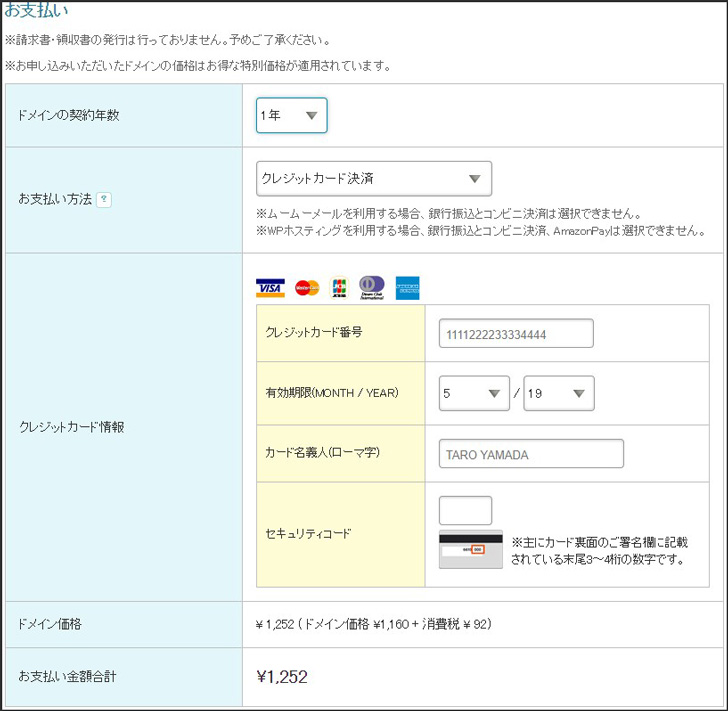Click the TARO YAMADA cardholder name field

(x=531, y=454)
